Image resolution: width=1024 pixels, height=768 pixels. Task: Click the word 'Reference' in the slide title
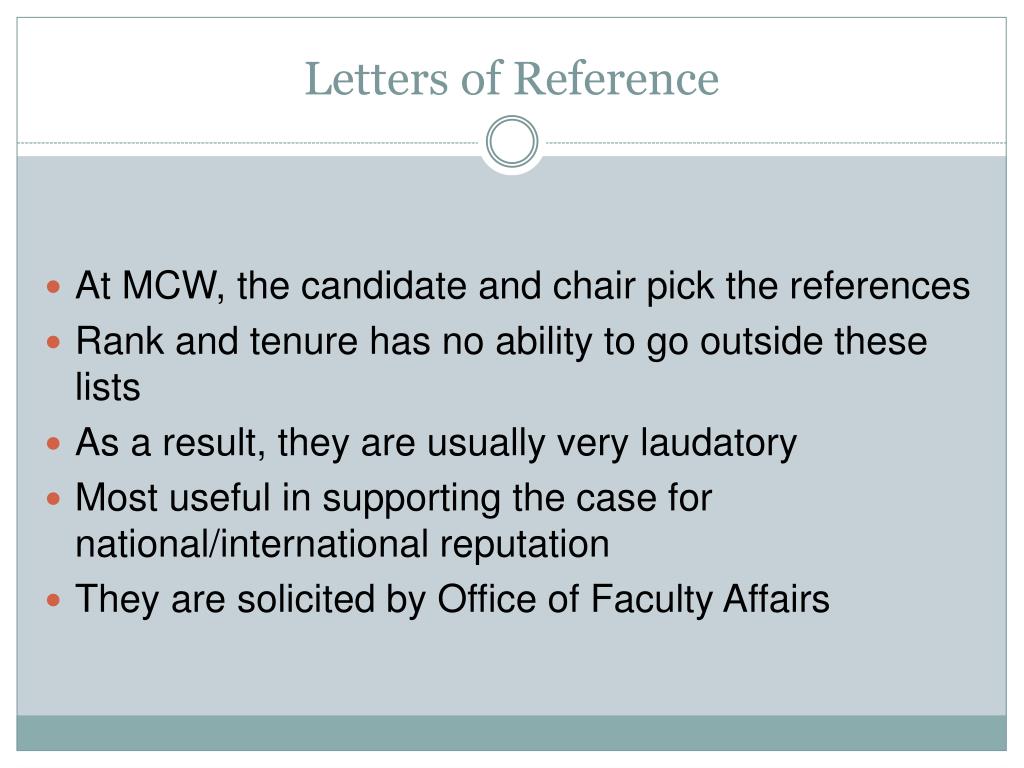(x=616, y=79)
